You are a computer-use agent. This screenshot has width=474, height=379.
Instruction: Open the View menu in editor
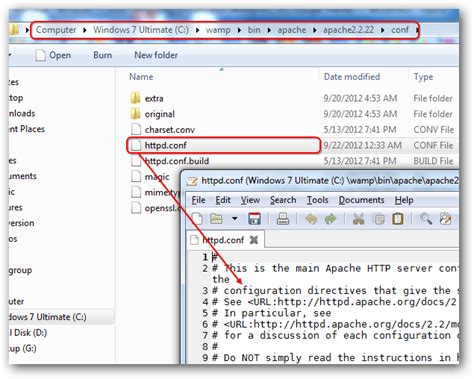(x=250, y=200)
